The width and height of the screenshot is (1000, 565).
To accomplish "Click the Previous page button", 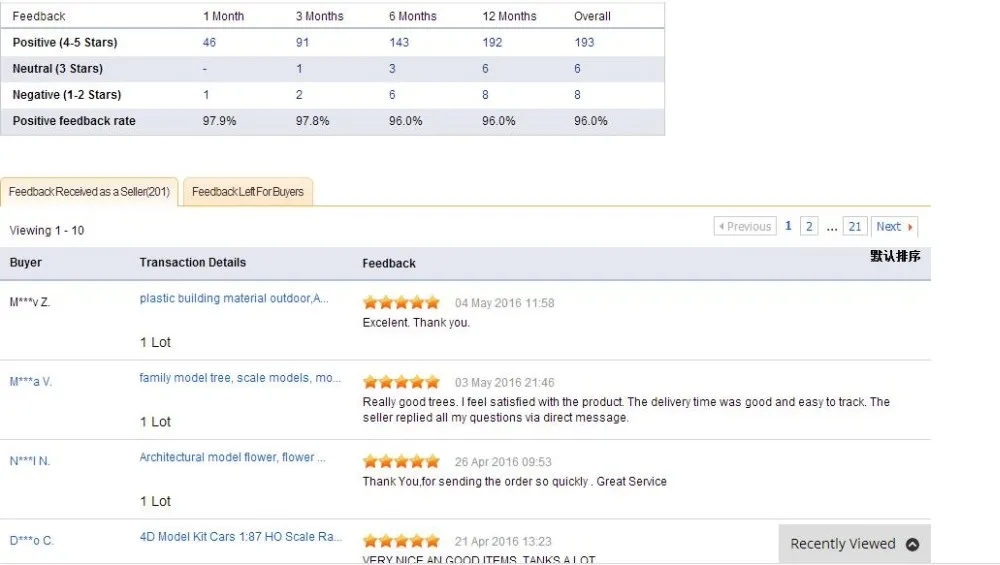I will (x=744, y=227).
